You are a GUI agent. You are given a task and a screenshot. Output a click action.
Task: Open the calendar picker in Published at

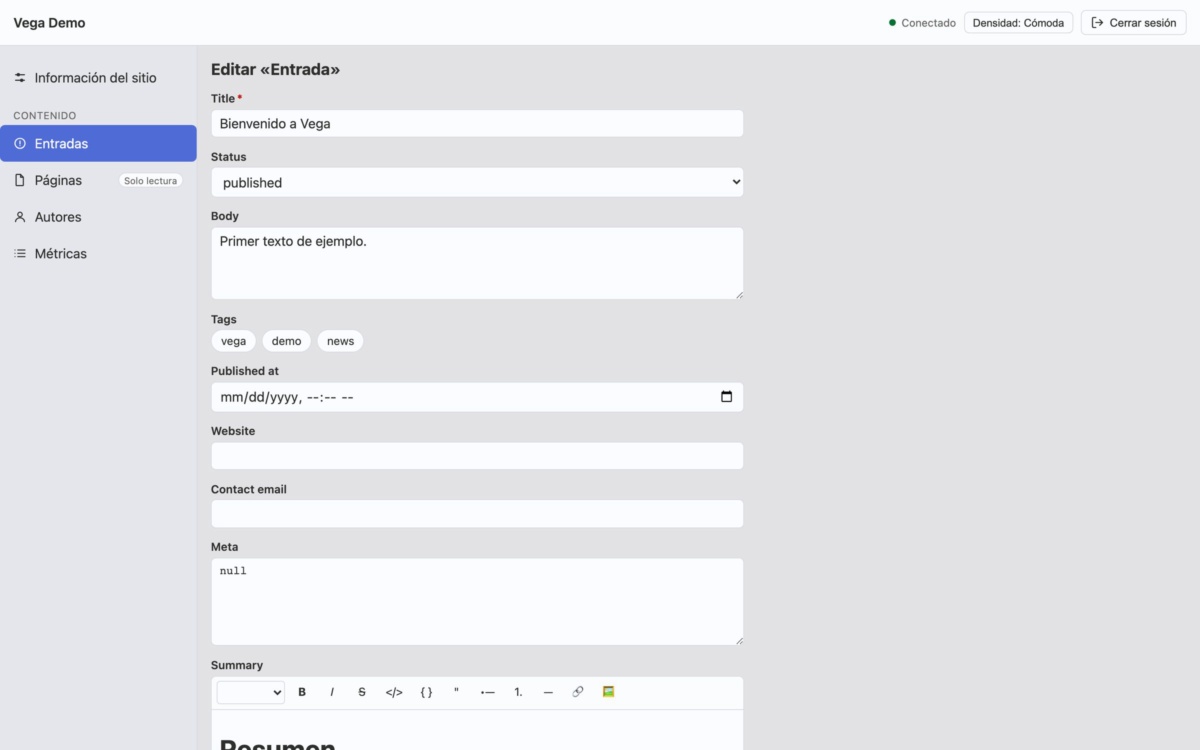coord(726,397)
